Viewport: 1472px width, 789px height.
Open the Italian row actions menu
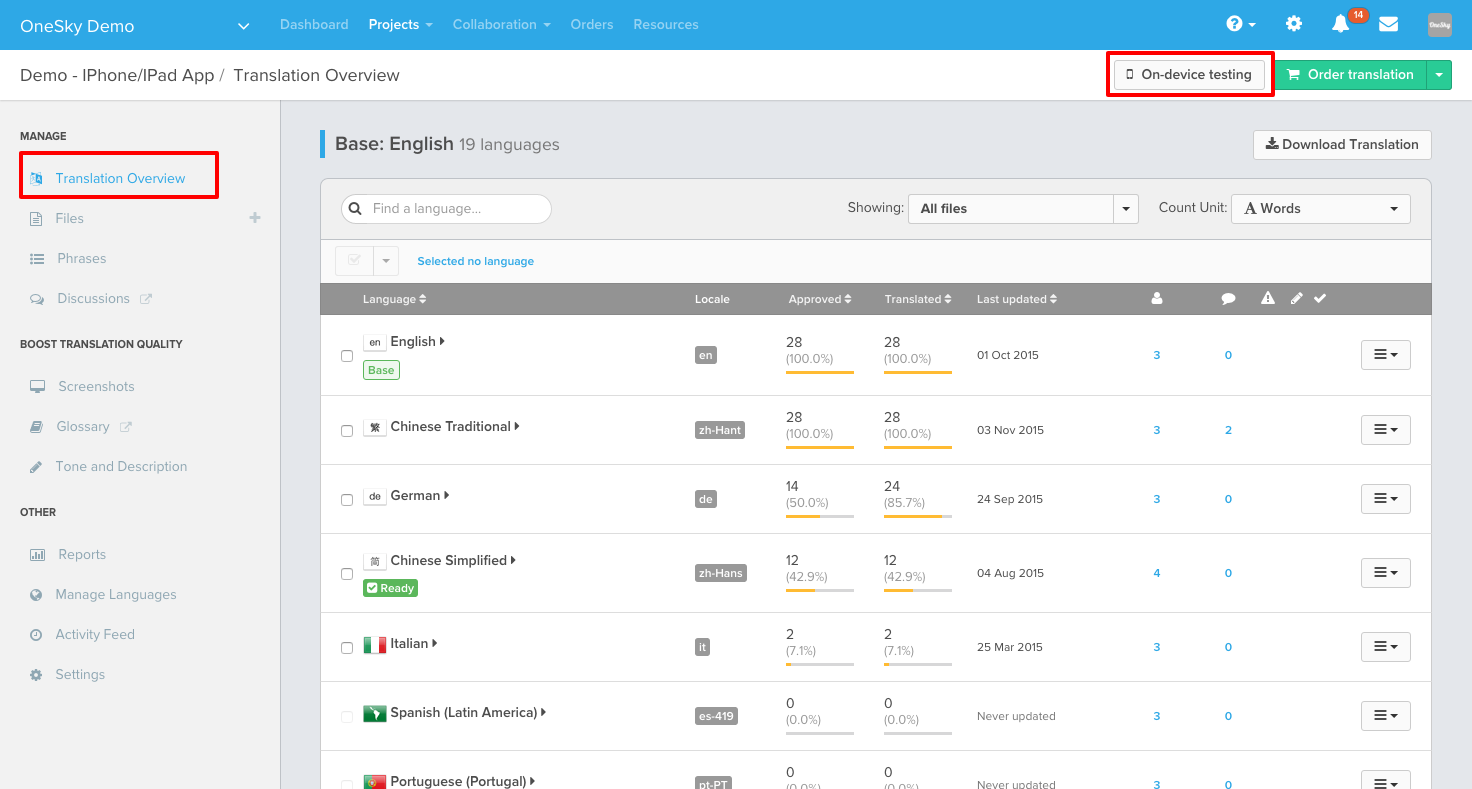coord(1385,647)
